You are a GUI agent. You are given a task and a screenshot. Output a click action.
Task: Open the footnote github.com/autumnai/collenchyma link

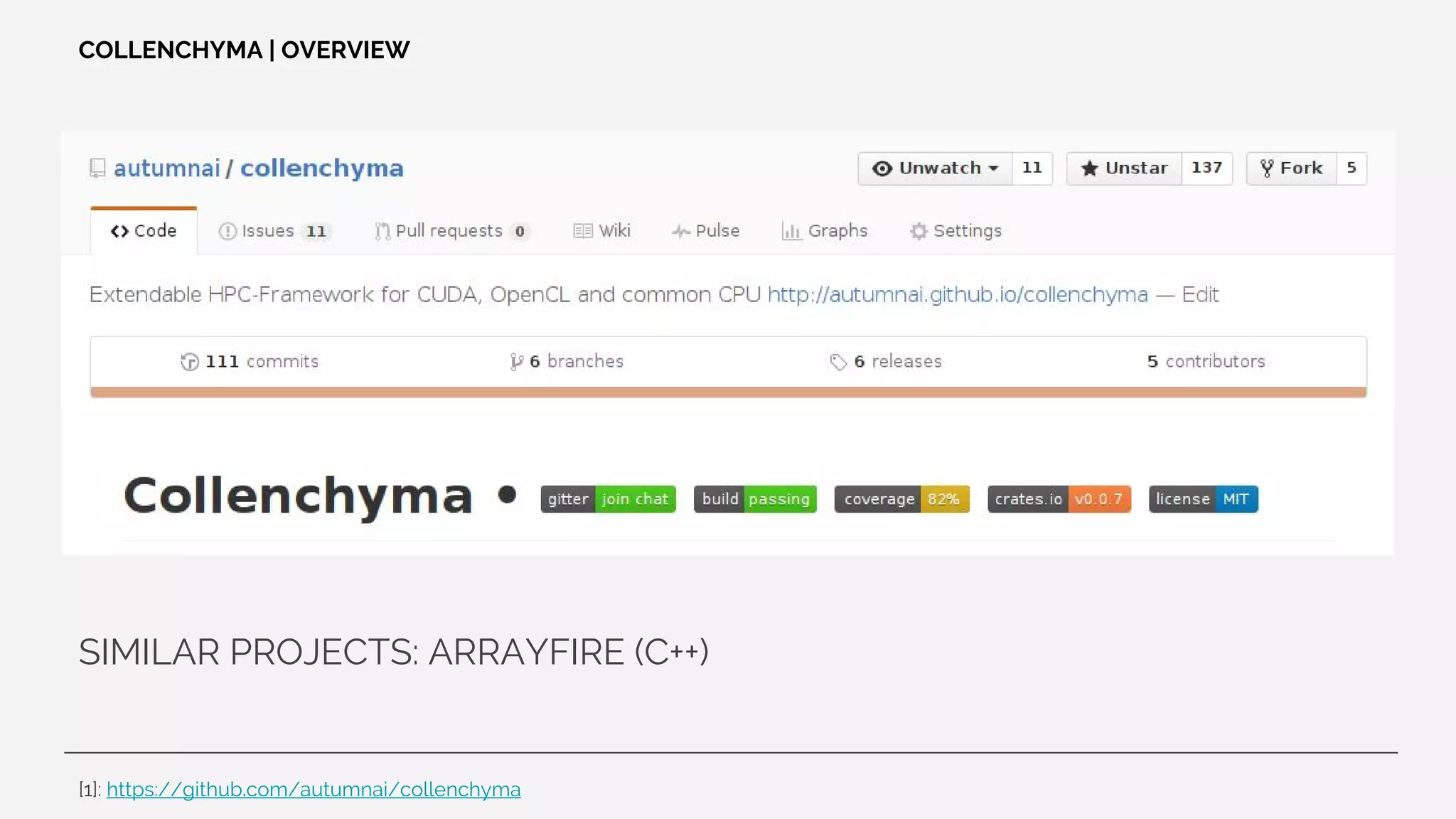[314, 789]
